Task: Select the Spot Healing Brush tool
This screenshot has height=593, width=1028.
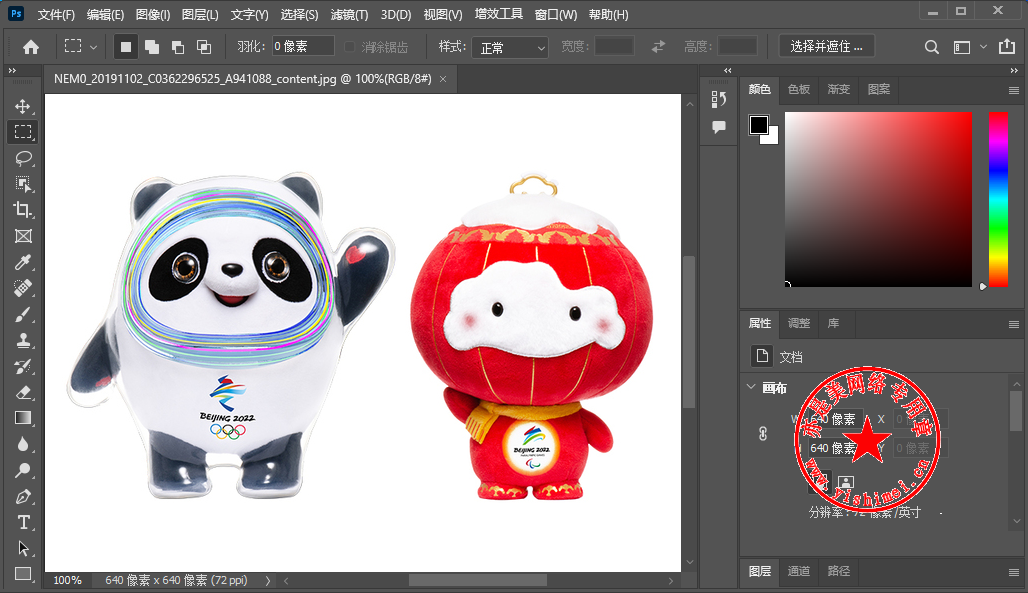Action: pos(23,288)
